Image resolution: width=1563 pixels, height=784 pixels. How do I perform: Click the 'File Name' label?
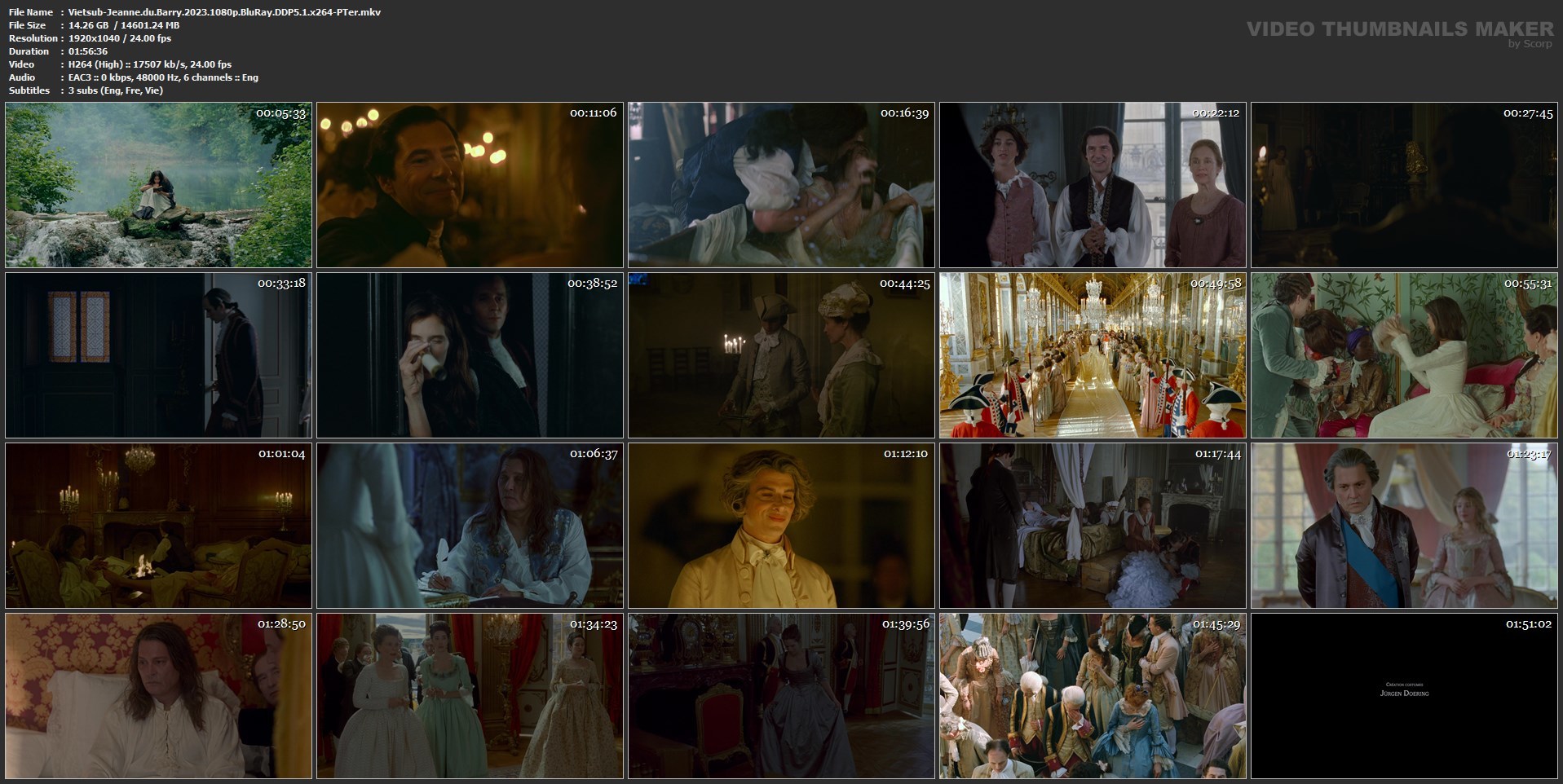click(x=31, y=12)
